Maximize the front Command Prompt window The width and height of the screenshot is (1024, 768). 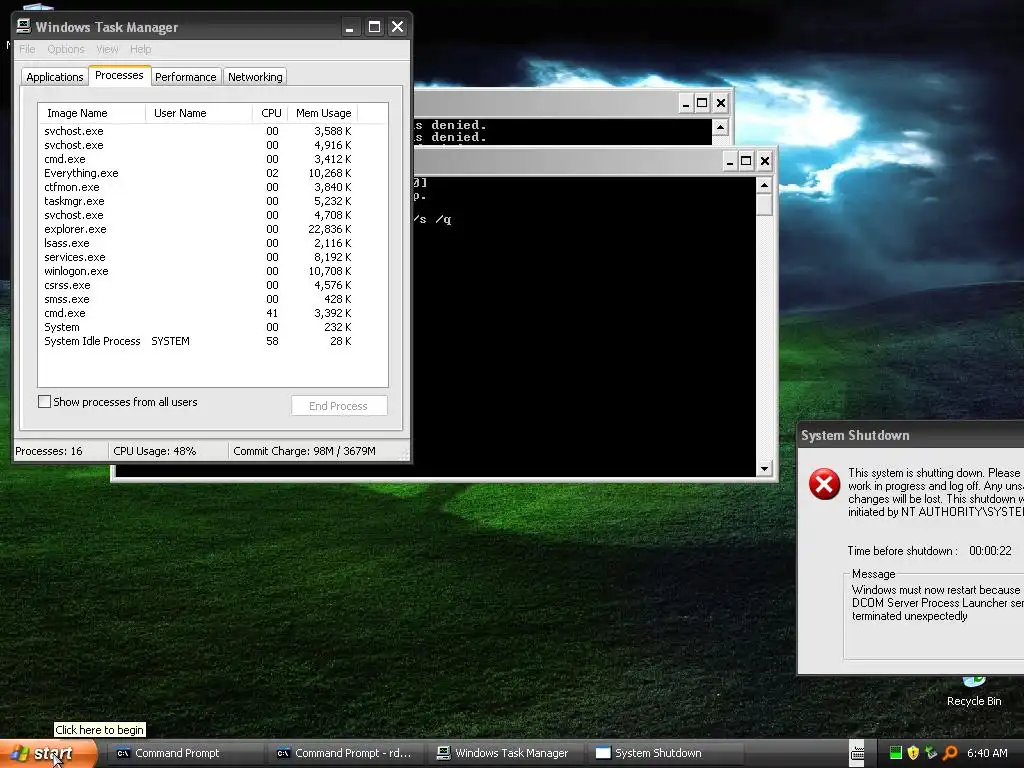click(x=746, y=161)
